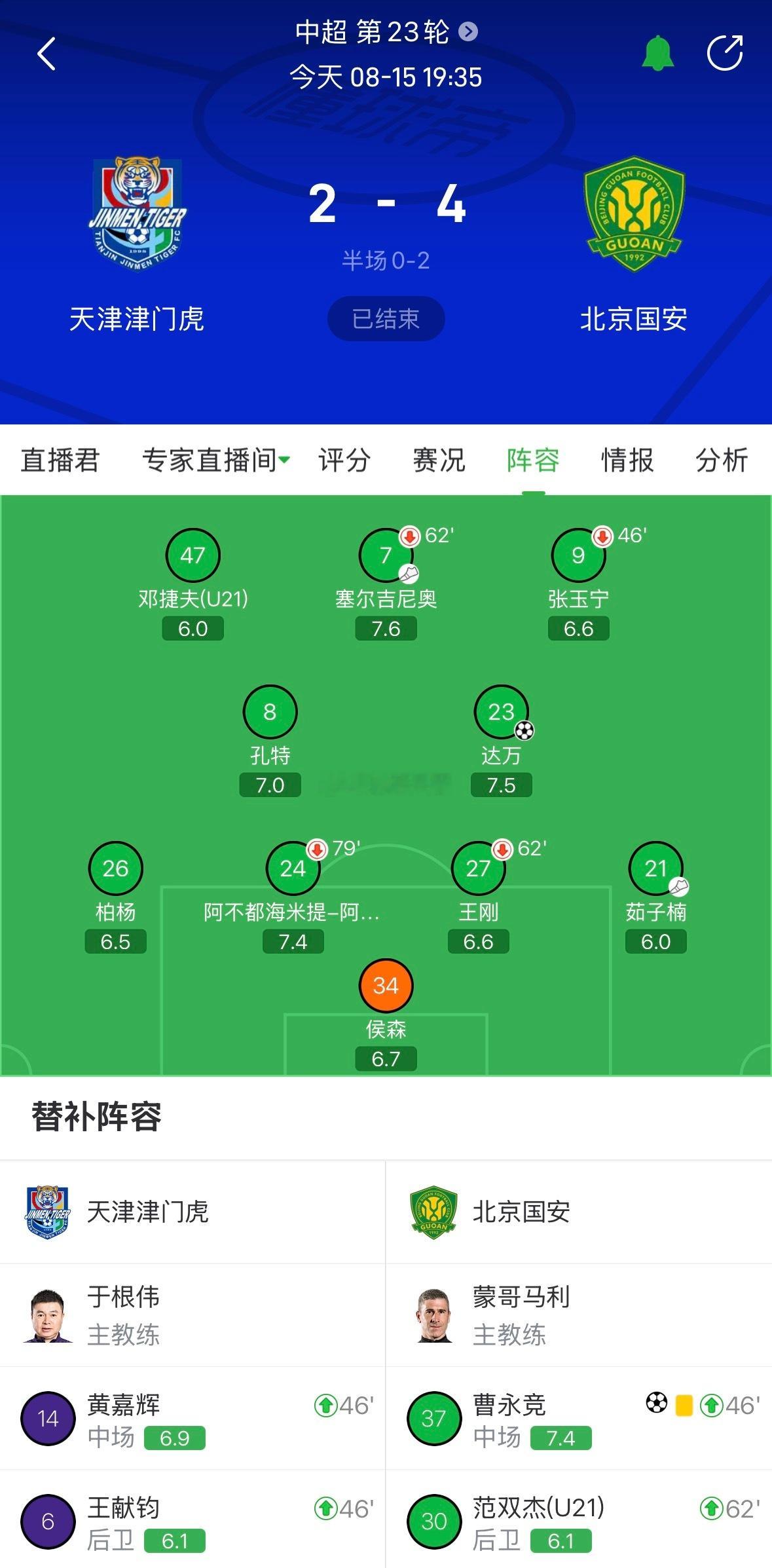Screen dimensions: 772x1568
Task: Tap the back arrow icon
Action: pyautogui.click(x=46, y=54)
